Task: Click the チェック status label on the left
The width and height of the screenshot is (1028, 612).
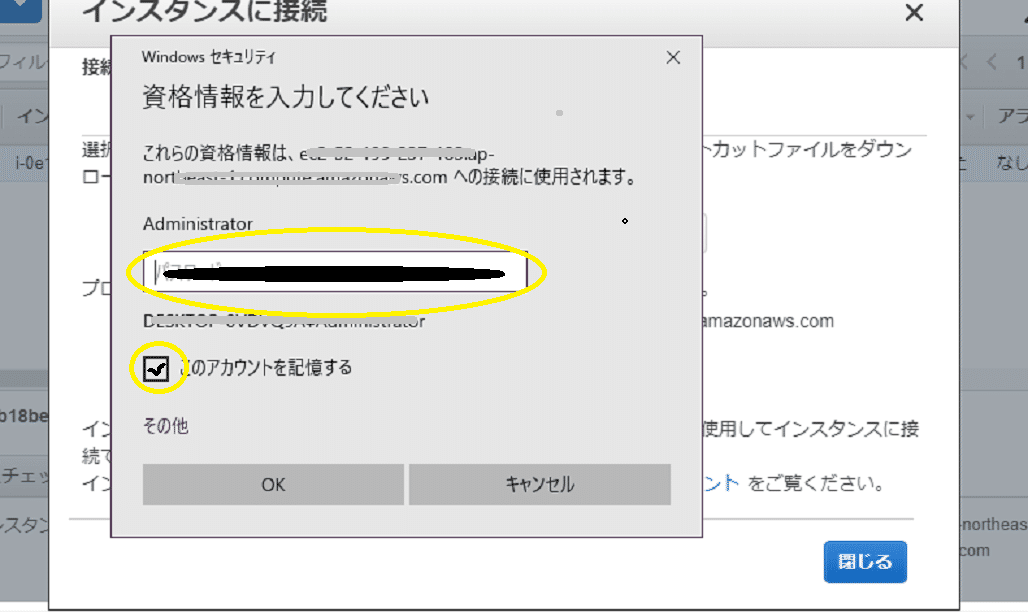Action: pyautogui.click(x=20, y=478)
